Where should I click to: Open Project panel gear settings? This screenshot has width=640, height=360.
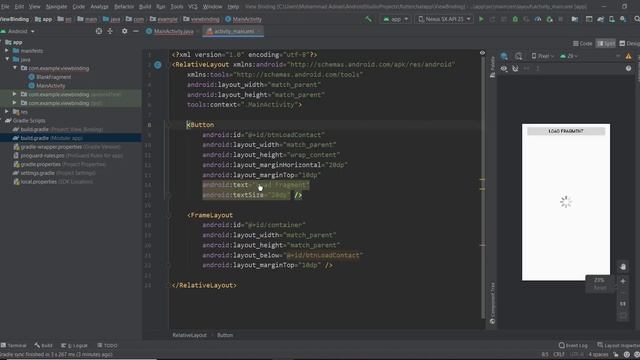[x=124, y=31]
